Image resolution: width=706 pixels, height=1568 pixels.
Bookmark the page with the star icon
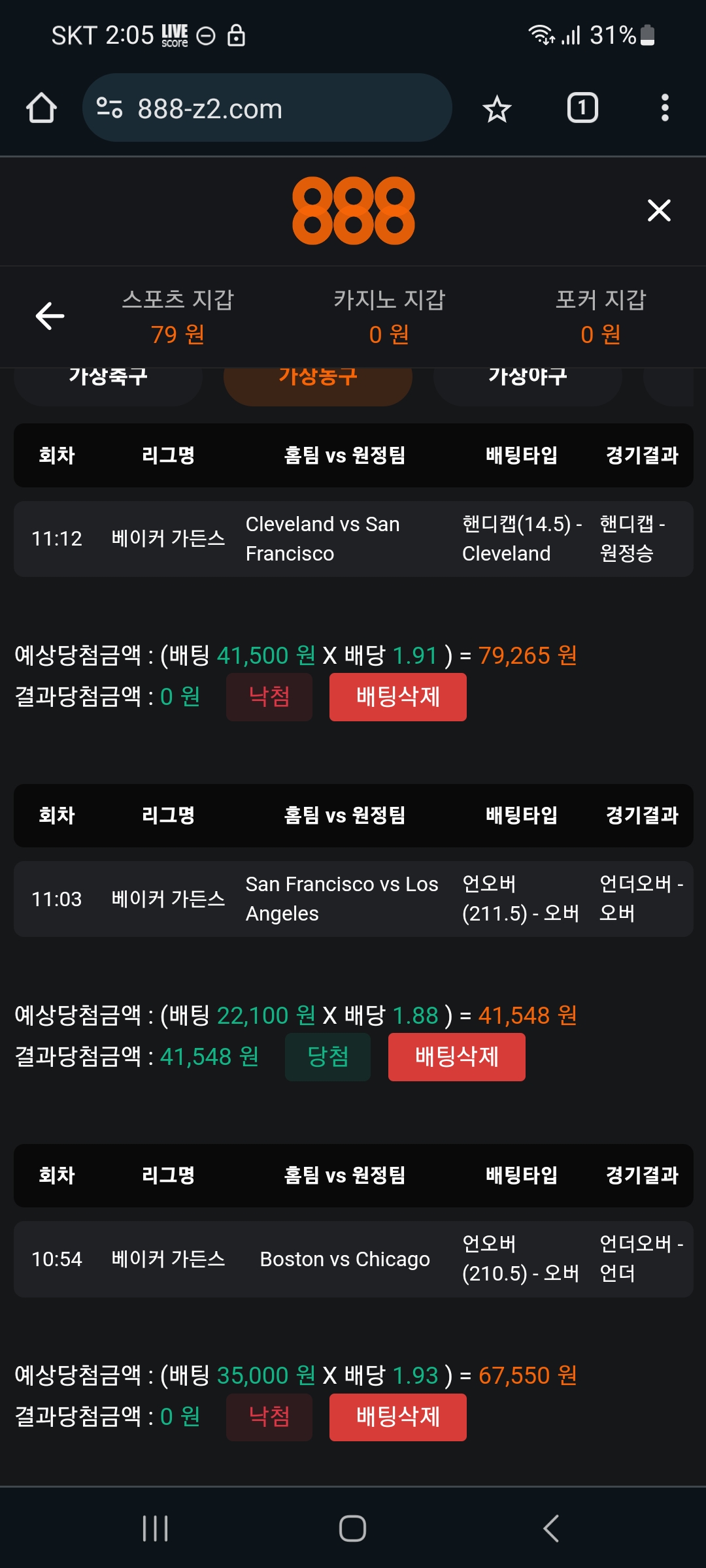pyautogui.click(x=497, y=108)
